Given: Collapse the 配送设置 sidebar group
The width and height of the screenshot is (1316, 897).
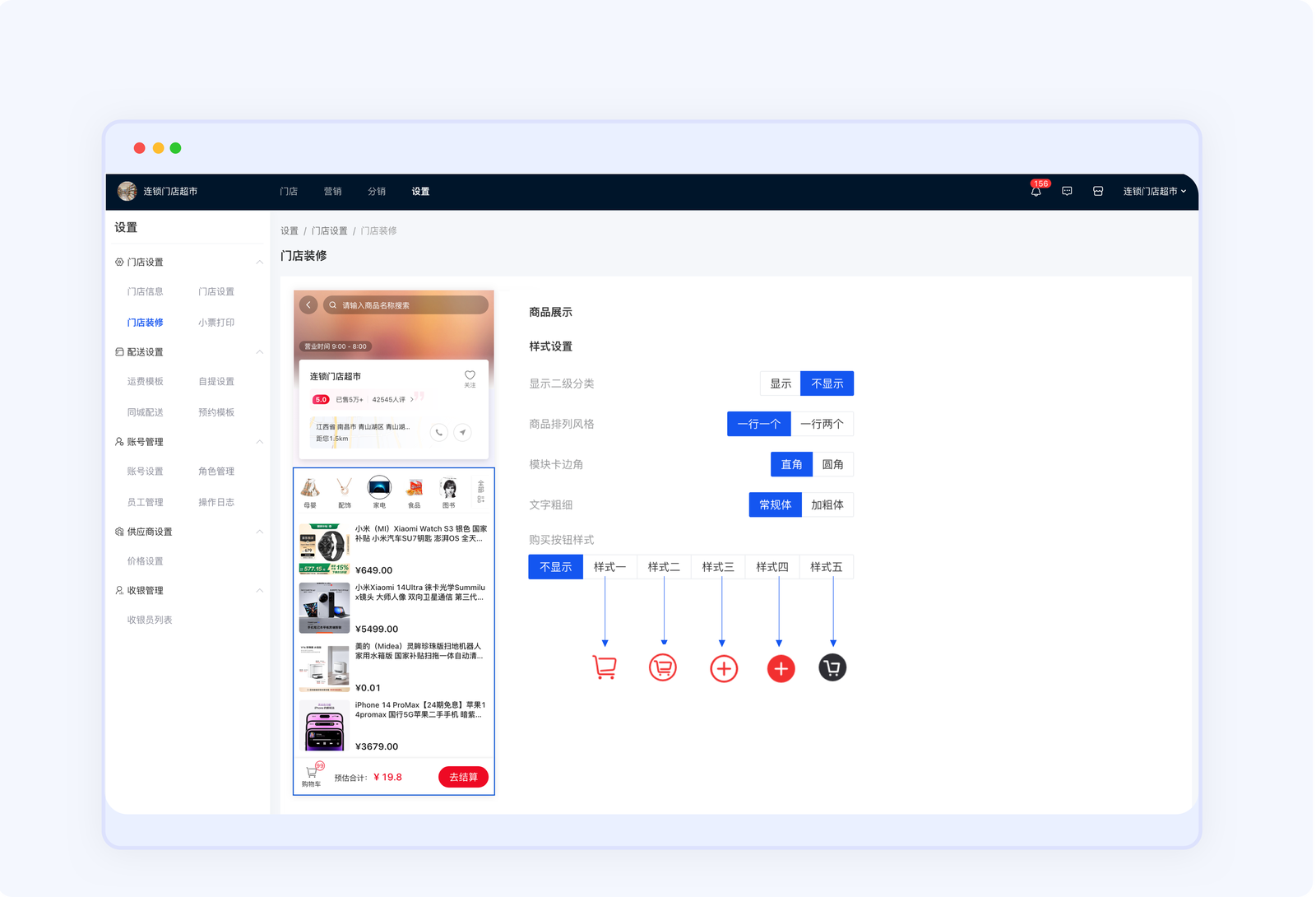Looking at the screenshot, I should coord(259,352).
